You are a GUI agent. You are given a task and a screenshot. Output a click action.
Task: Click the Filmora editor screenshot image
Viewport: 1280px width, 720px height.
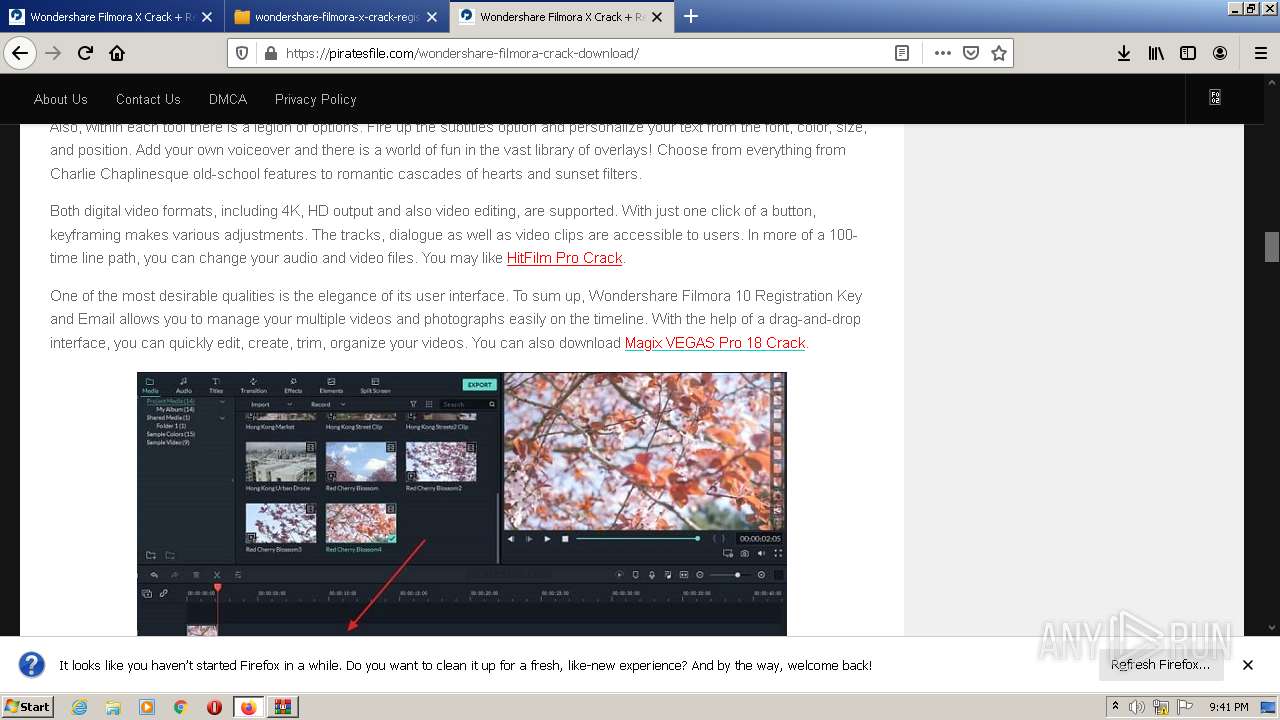point(462,504)
